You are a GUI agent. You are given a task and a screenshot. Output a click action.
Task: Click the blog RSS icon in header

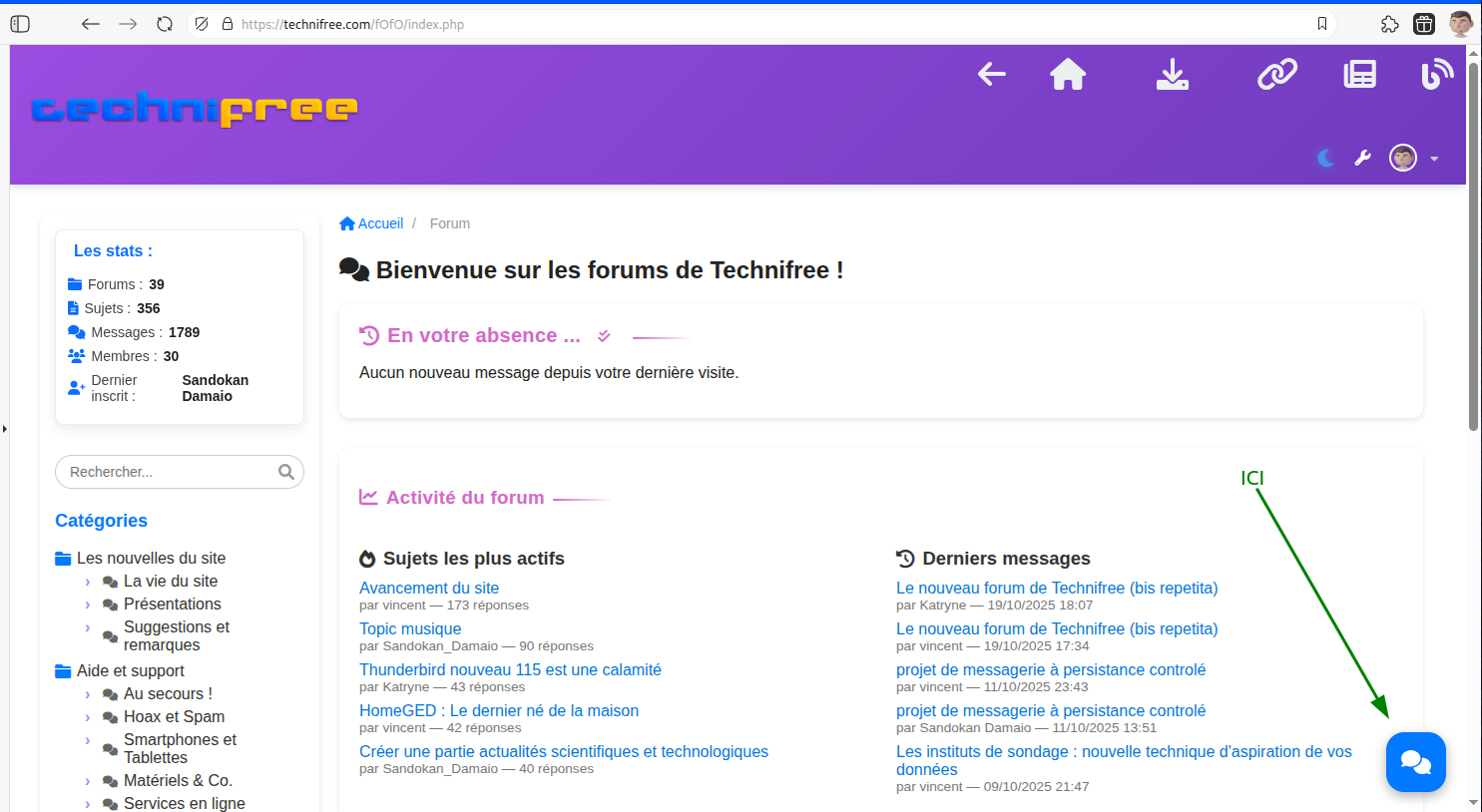pyautogui.click(x=1436, y=75)
